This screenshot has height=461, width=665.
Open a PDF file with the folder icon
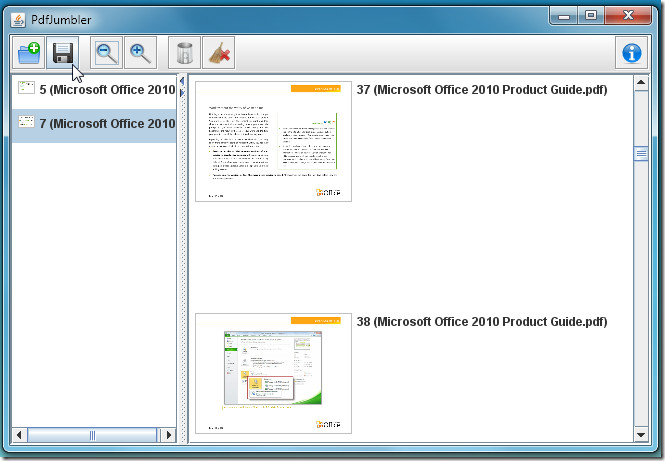tap(28, 53)
